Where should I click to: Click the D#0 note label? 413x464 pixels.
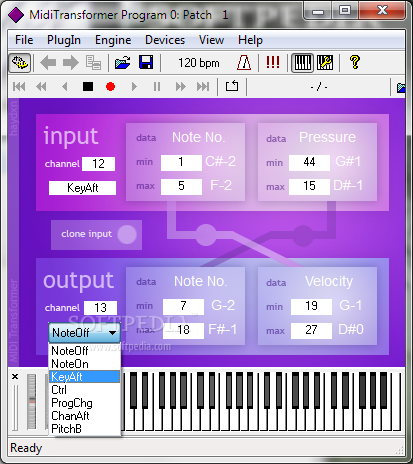[x=350, y=330]
